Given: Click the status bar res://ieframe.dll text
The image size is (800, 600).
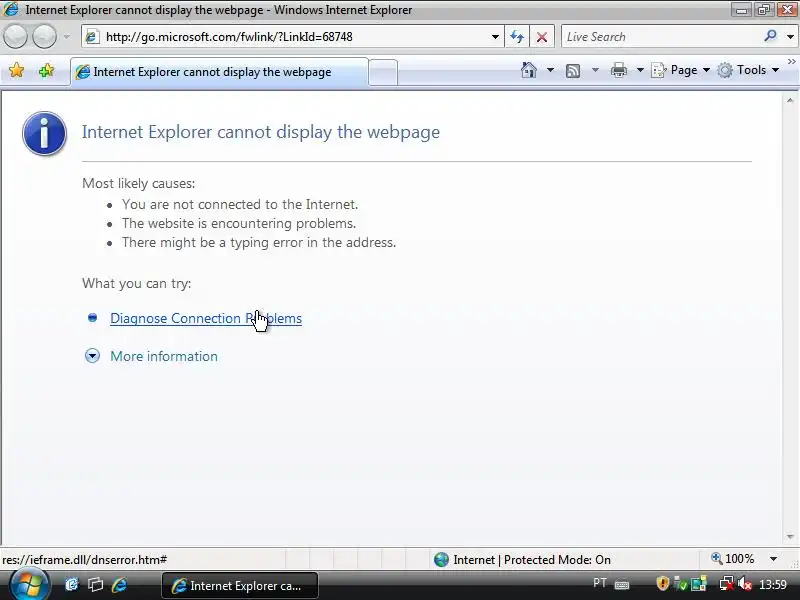Looking at the screenshot, I should pos(85,560).
